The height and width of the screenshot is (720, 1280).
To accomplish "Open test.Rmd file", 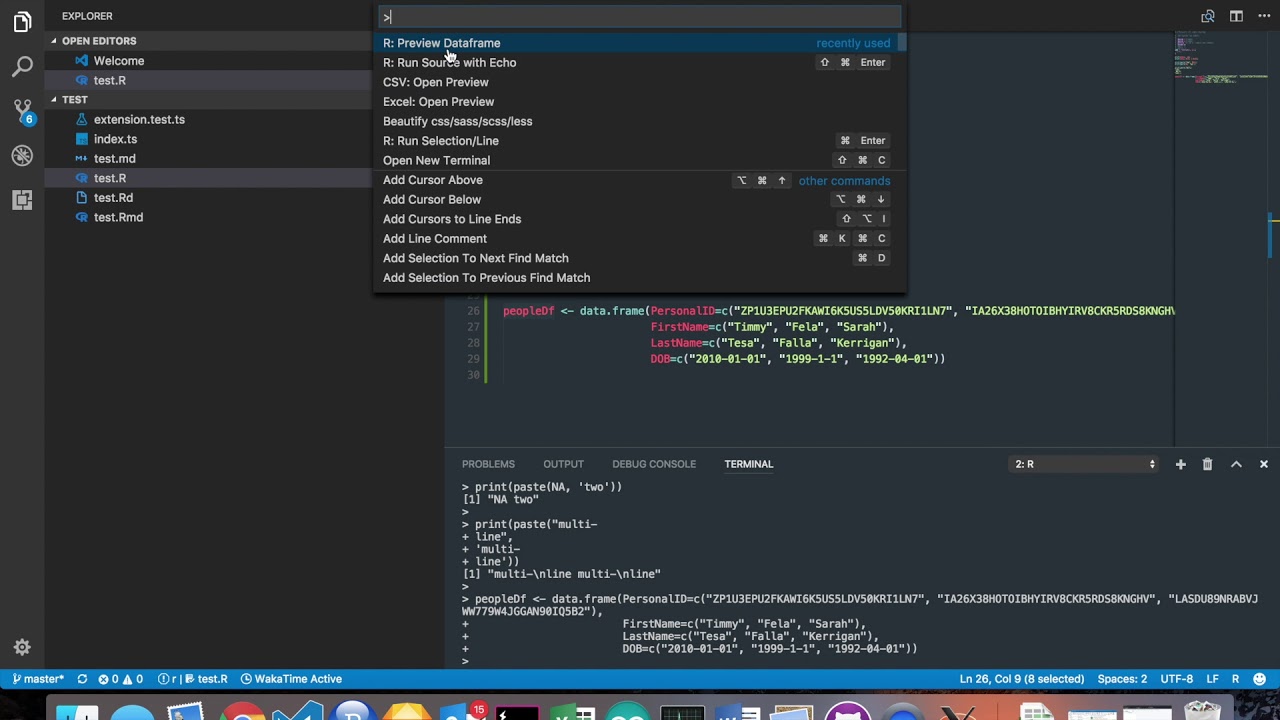I will pos(118,217).
